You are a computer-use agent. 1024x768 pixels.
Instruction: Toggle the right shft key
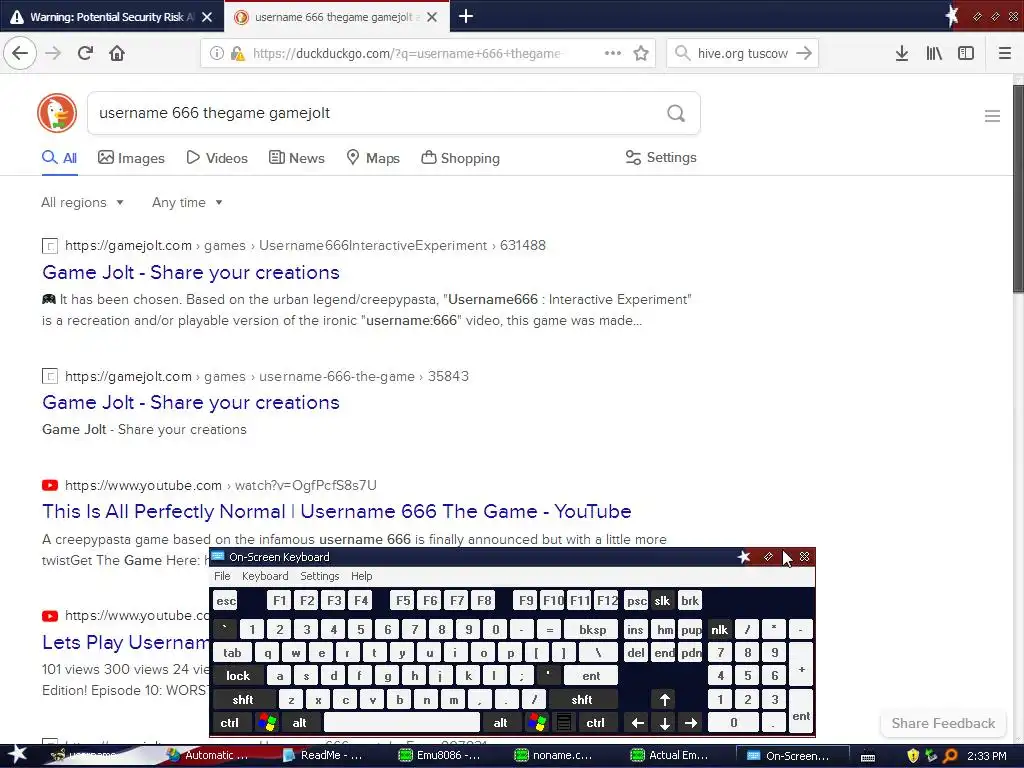click(x=582, y=699)
